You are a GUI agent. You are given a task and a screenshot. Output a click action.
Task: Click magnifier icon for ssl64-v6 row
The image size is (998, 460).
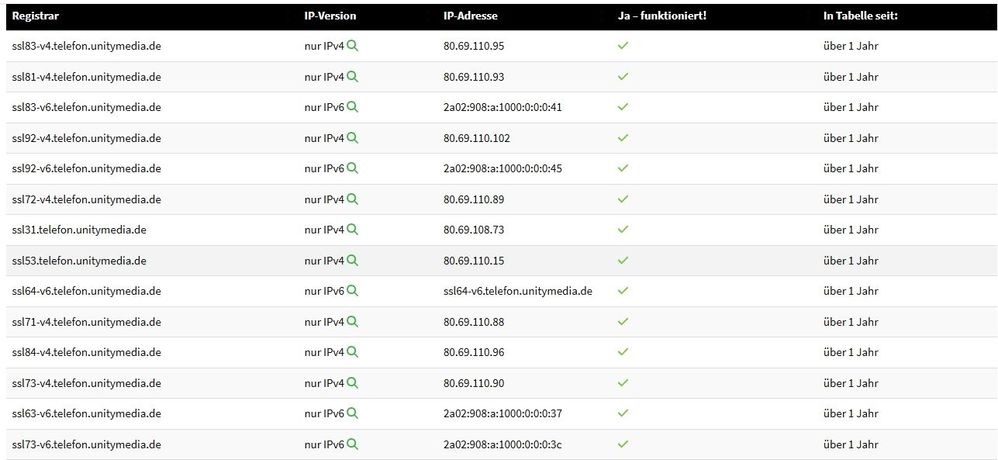point(352,291)
